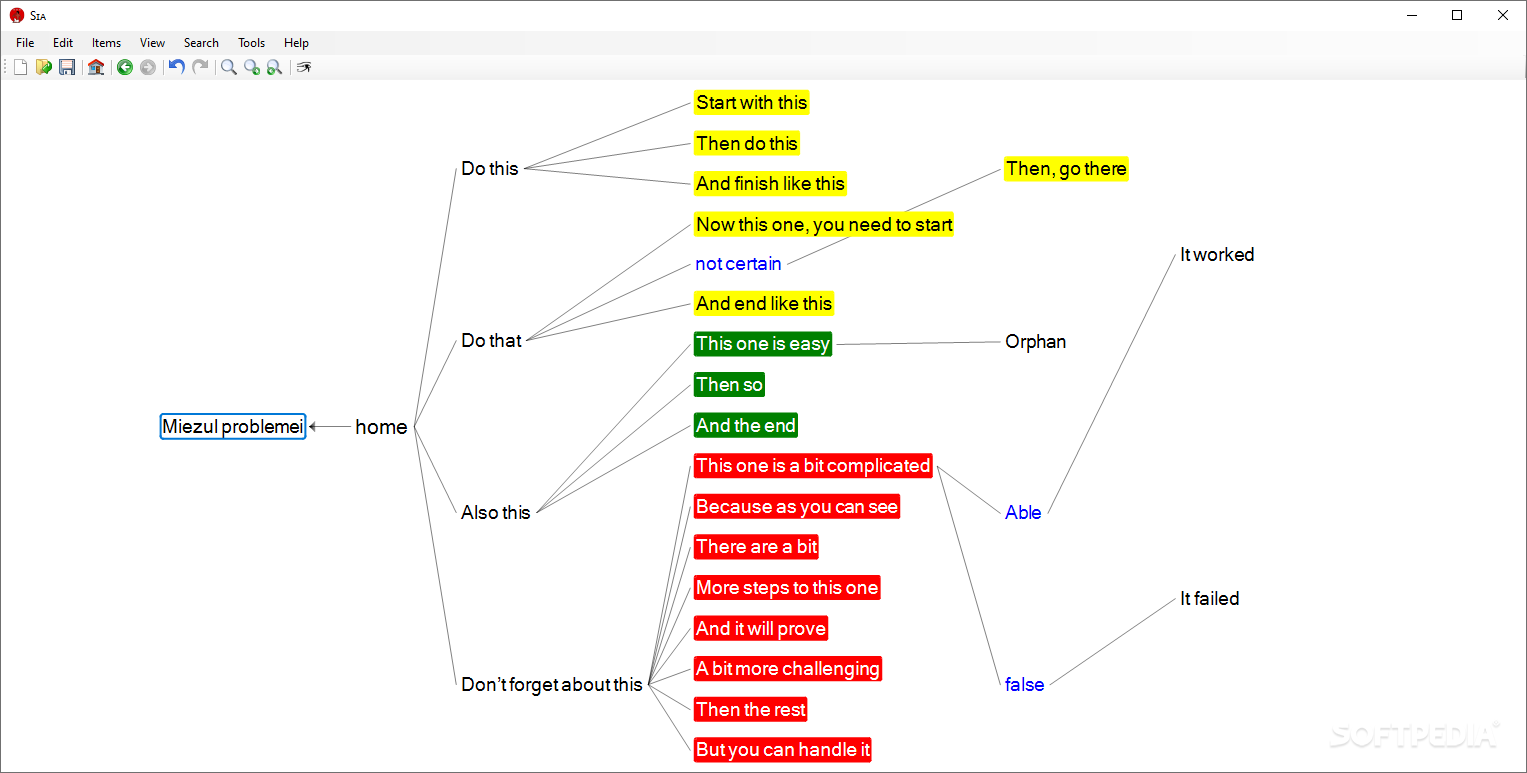Screen dimensions: 1527x773
Task: Navigate back with the green arrow icon
Action: pos(125,67)
